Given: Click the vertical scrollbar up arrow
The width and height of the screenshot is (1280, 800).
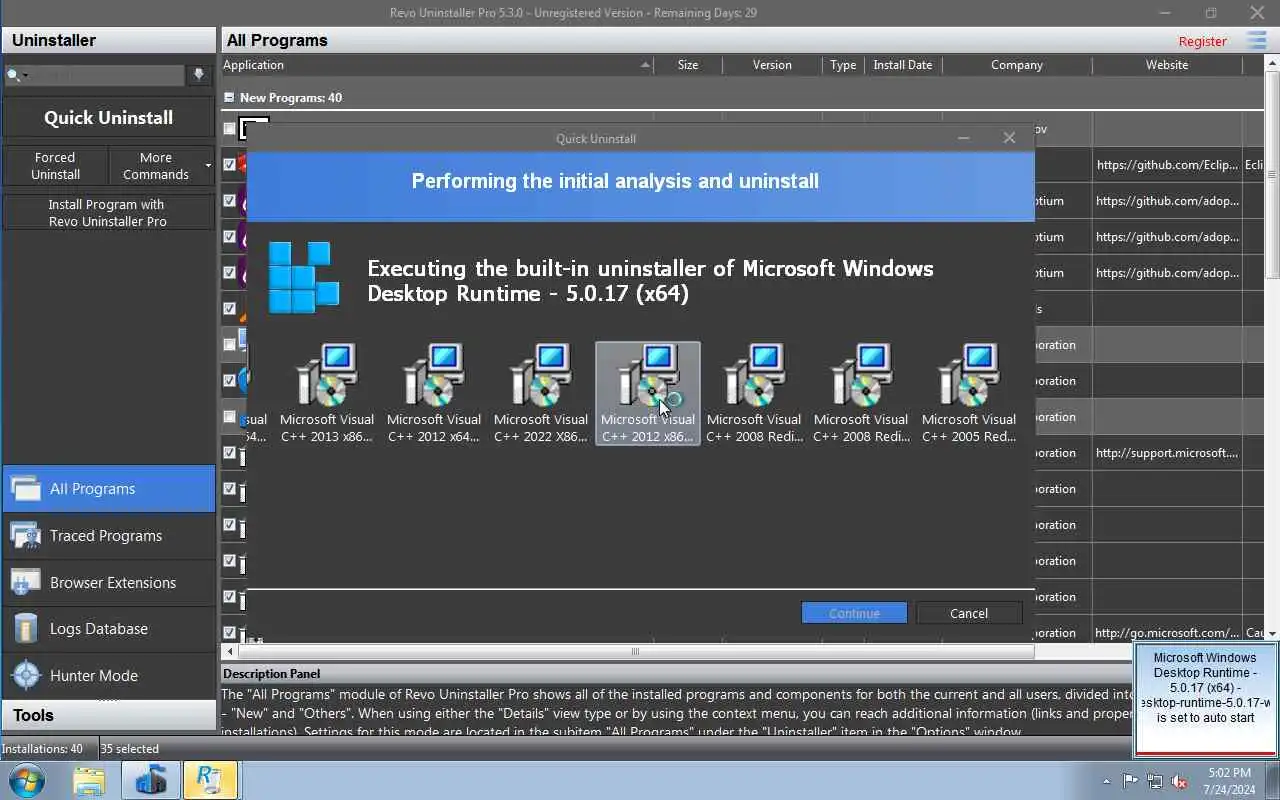Looking at the screenshot, I should pyautogui.click(x=1273, y=63).
